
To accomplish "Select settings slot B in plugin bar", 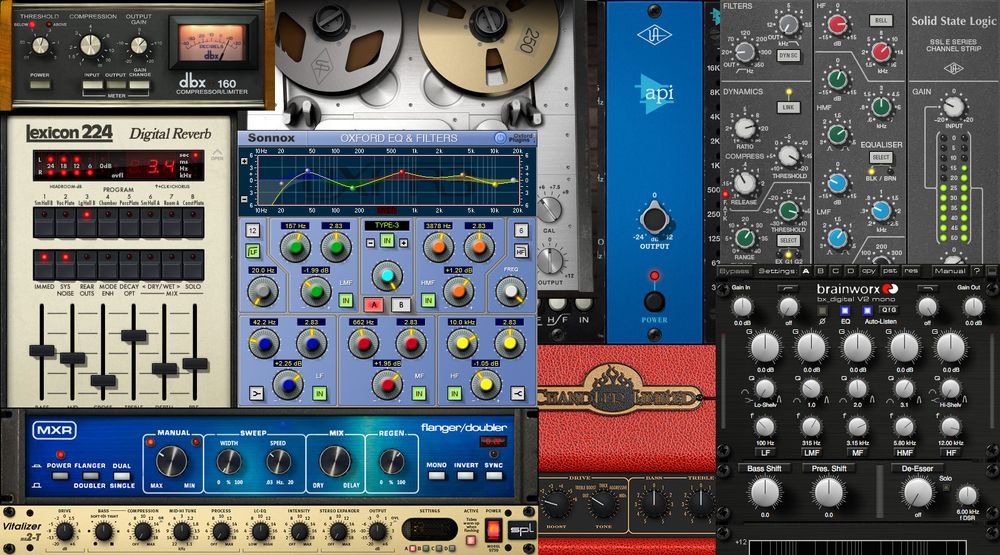I will tap(820, 271).
